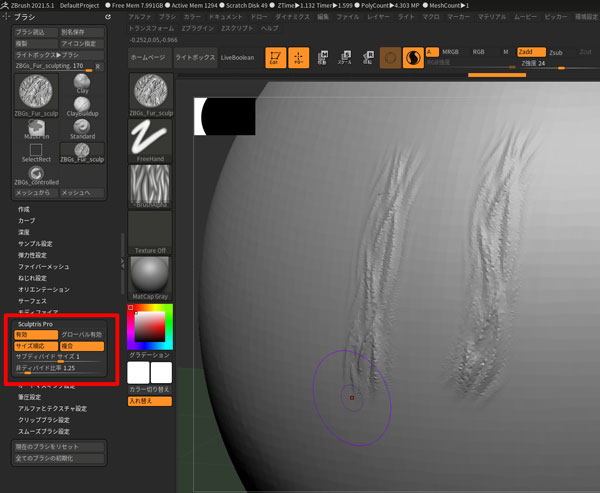Image resolution: width=600 pixels, height=493 pixels.
Task: Open the ダイナミクス menu
Action: coord(293,17)
